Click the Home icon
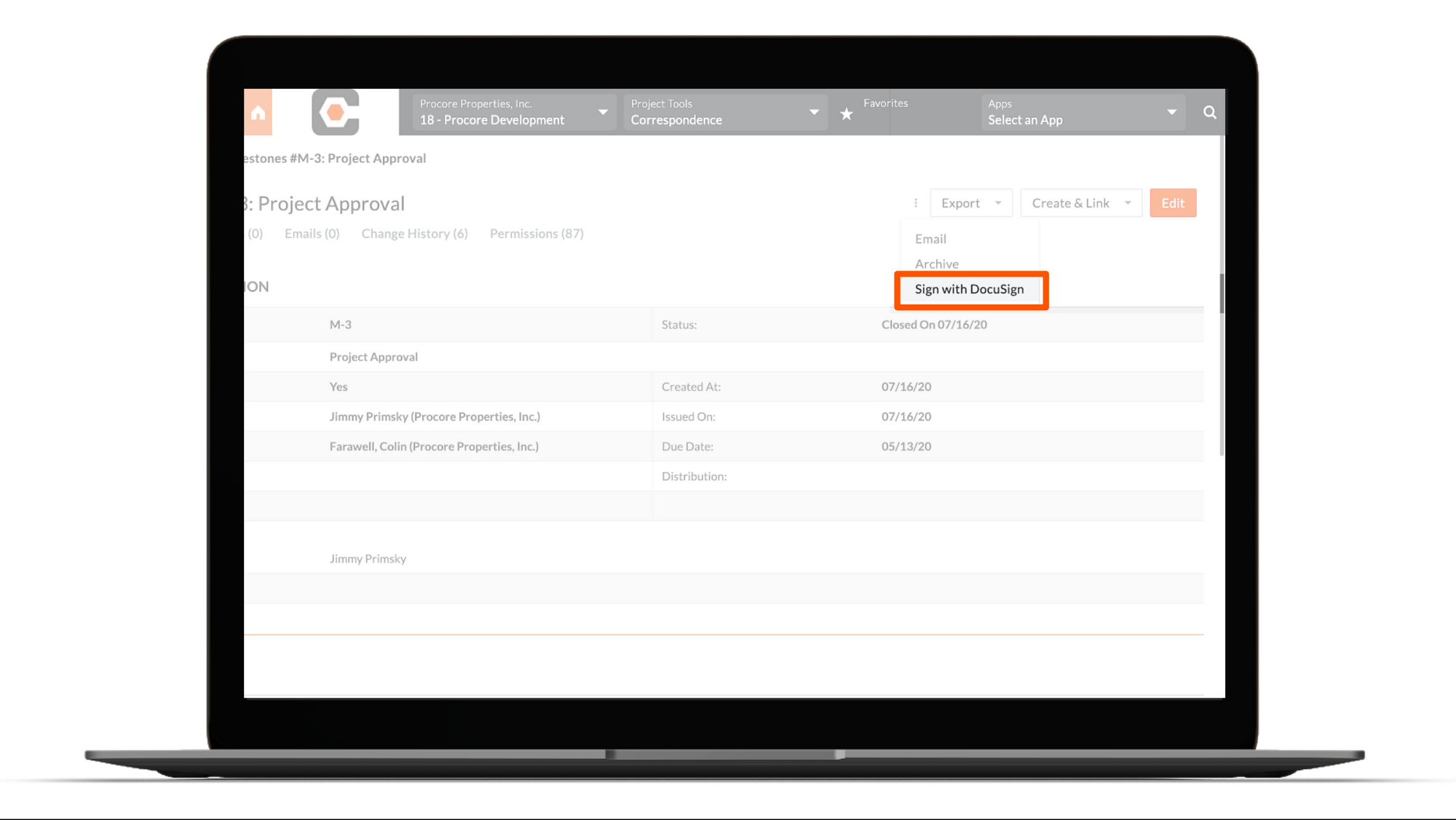Screen dimensions: 1456x820 (x=258, y=113)
